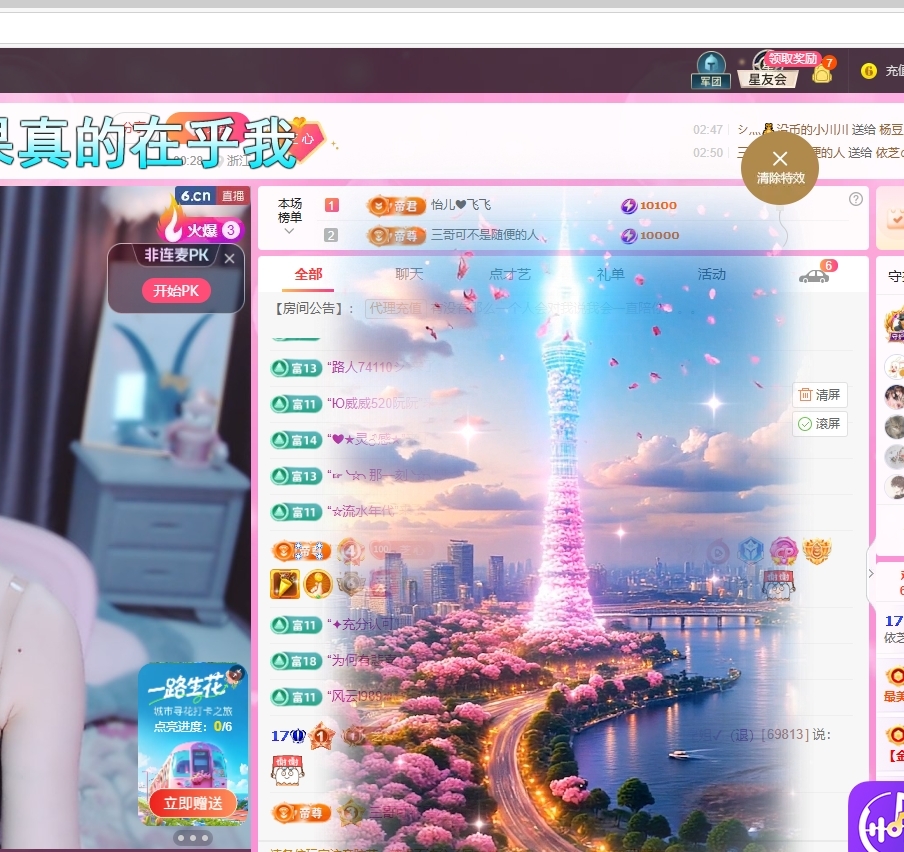Image resolution: width=904 pixels, height=852 pixels.
Task: Select ranked user 怡儿♥飞飞
Action: [x=461, y=205]
